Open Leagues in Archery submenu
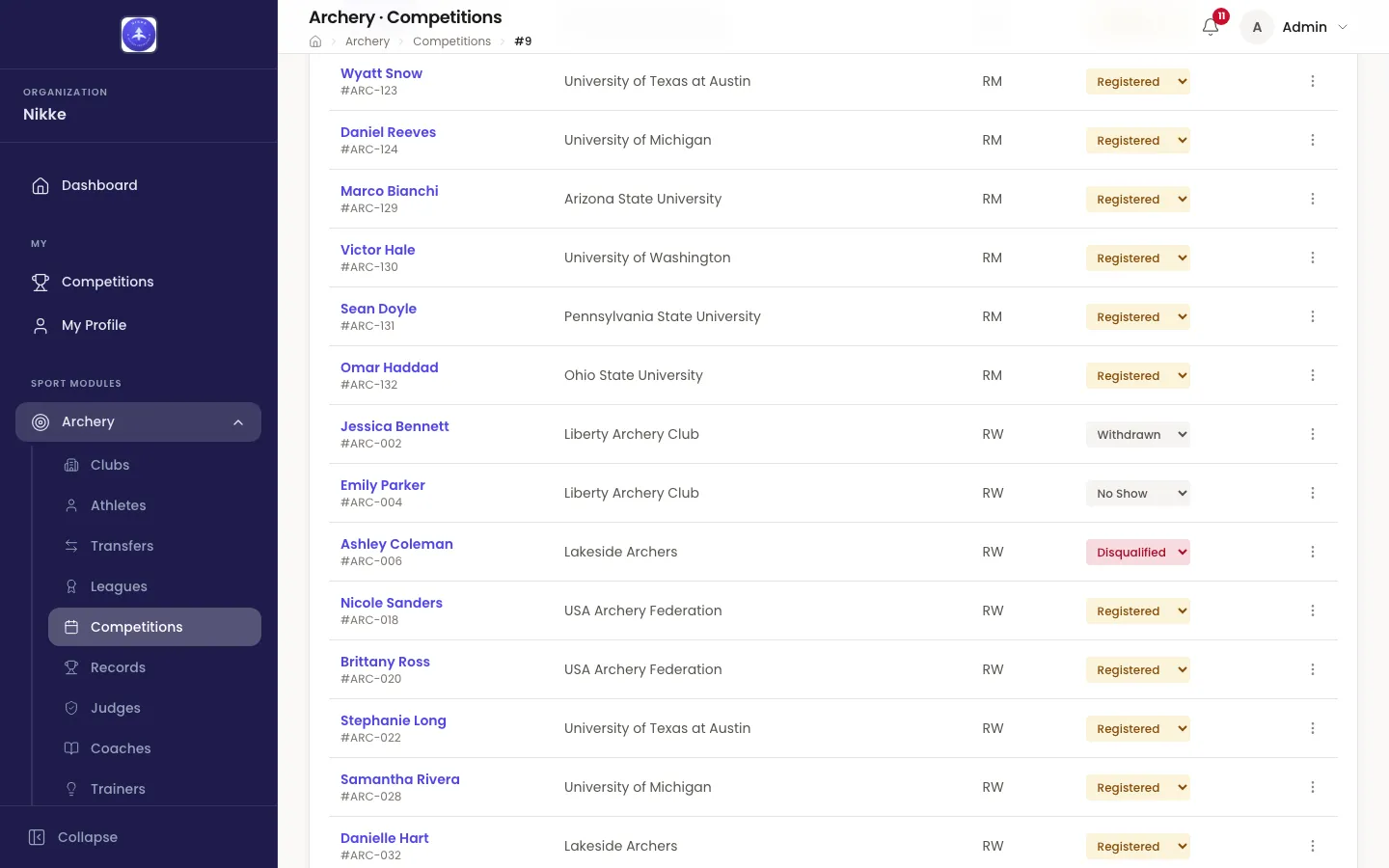 point(154,586)
